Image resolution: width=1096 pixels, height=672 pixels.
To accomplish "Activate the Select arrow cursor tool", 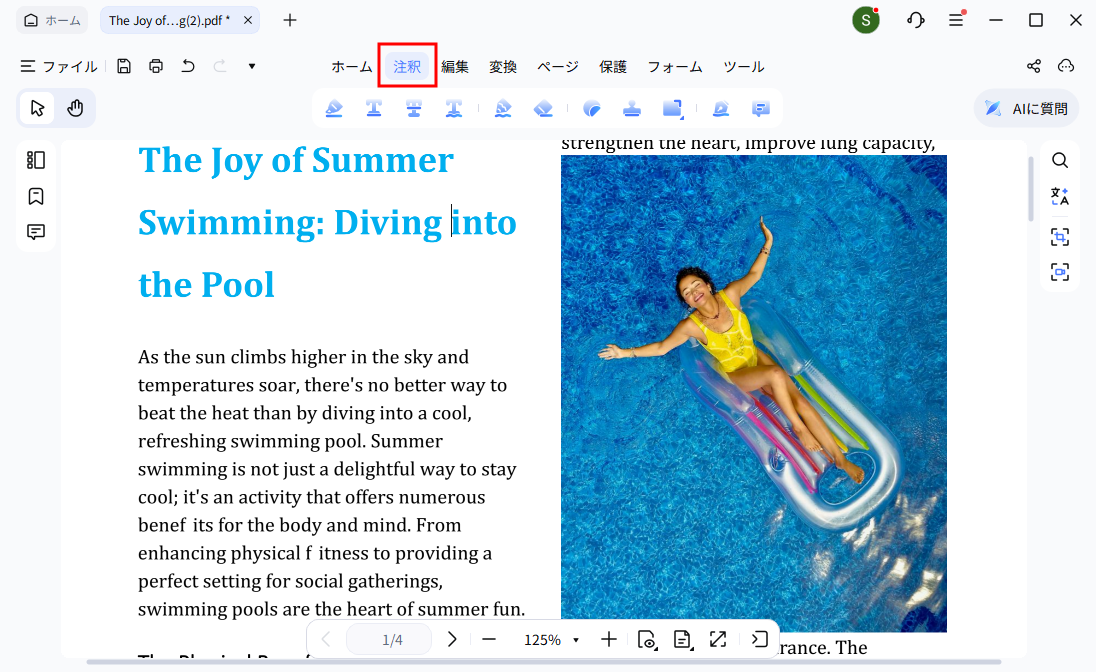I will (x=37, y=108).
